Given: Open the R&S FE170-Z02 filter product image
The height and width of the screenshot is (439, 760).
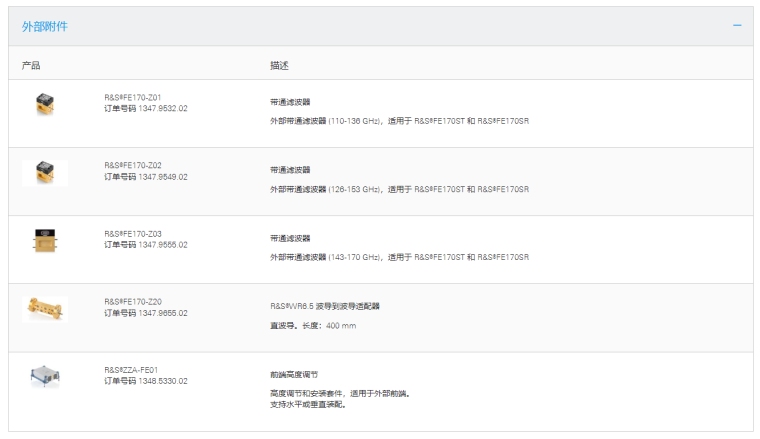Looking at the screenshot, I should coord(45,172).
